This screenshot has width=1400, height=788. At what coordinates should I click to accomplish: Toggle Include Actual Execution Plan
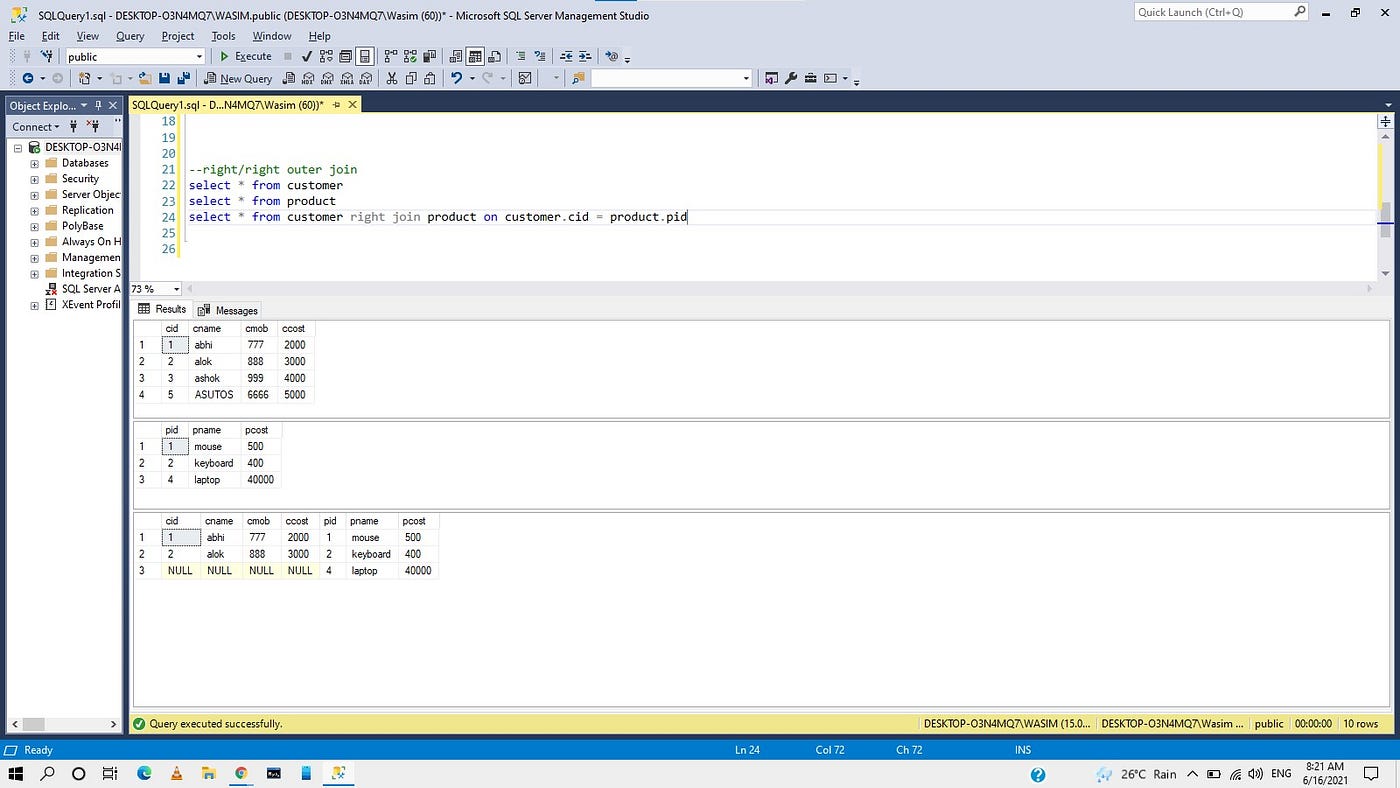coord(390,56)
